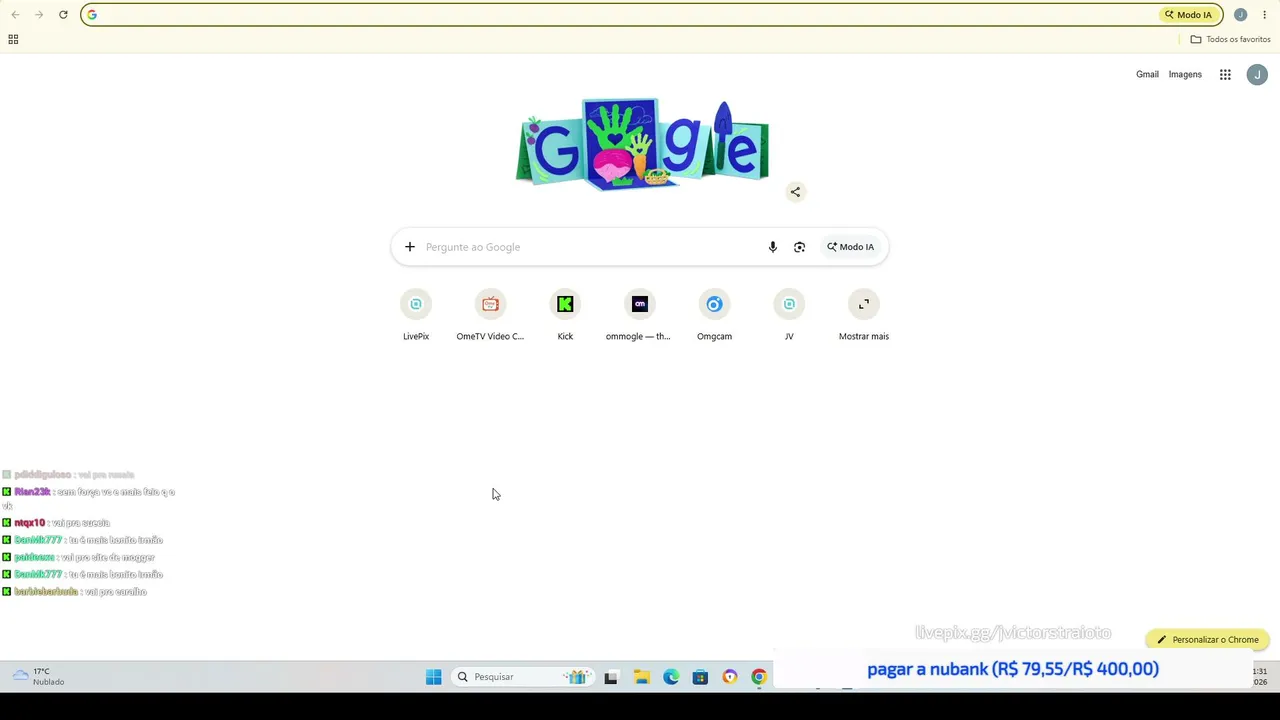Open the LivePix shortcut
This screenshot has height=720, width=1280.
[416, 315]
